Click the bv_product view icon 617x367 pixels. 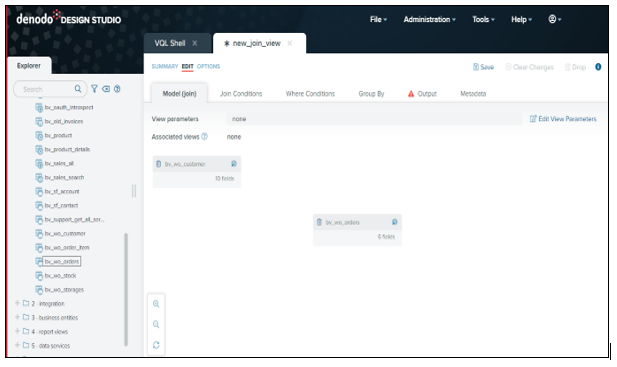[39, 136]
